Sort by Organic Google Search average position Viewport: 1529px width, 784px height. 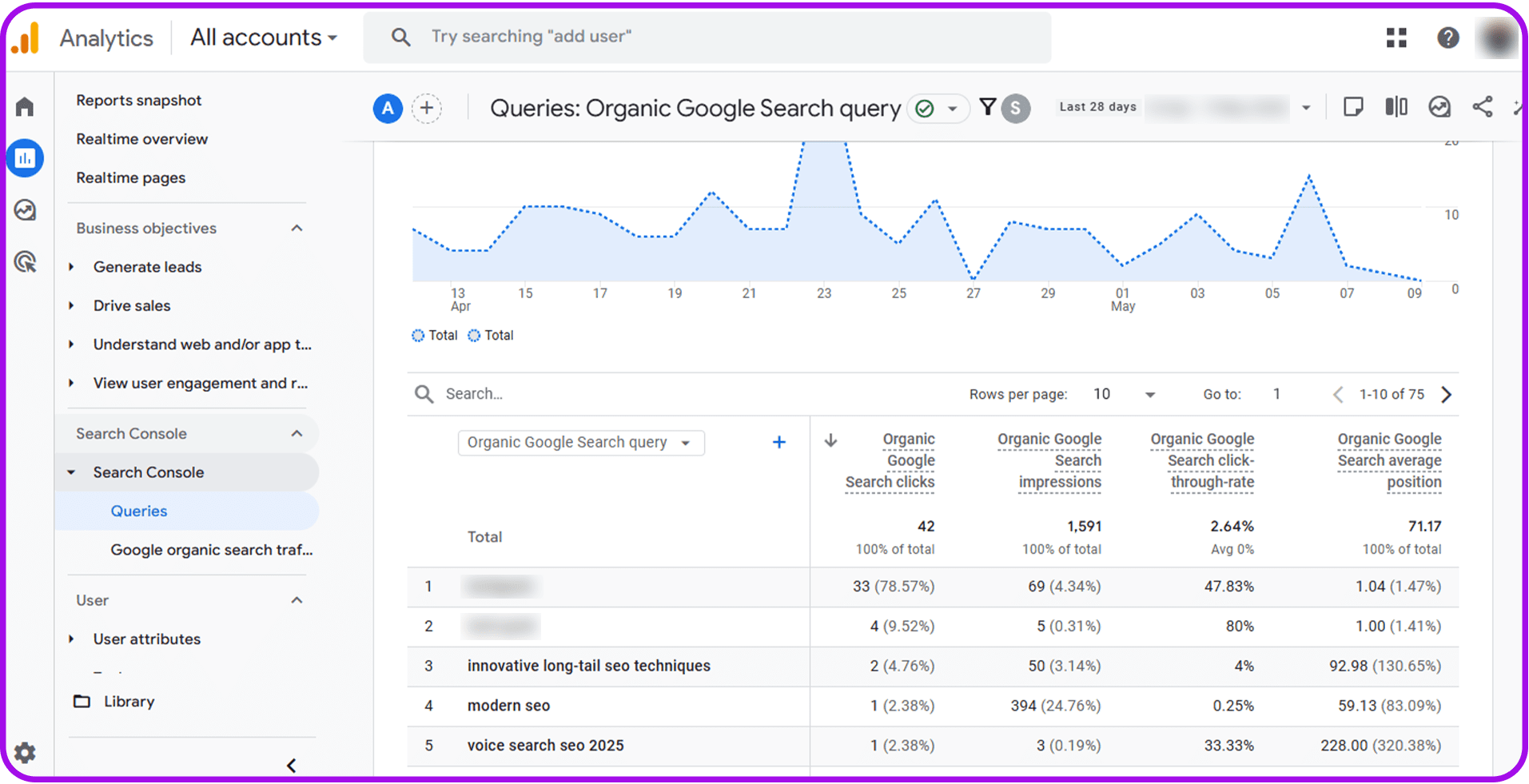point(1390,460)
